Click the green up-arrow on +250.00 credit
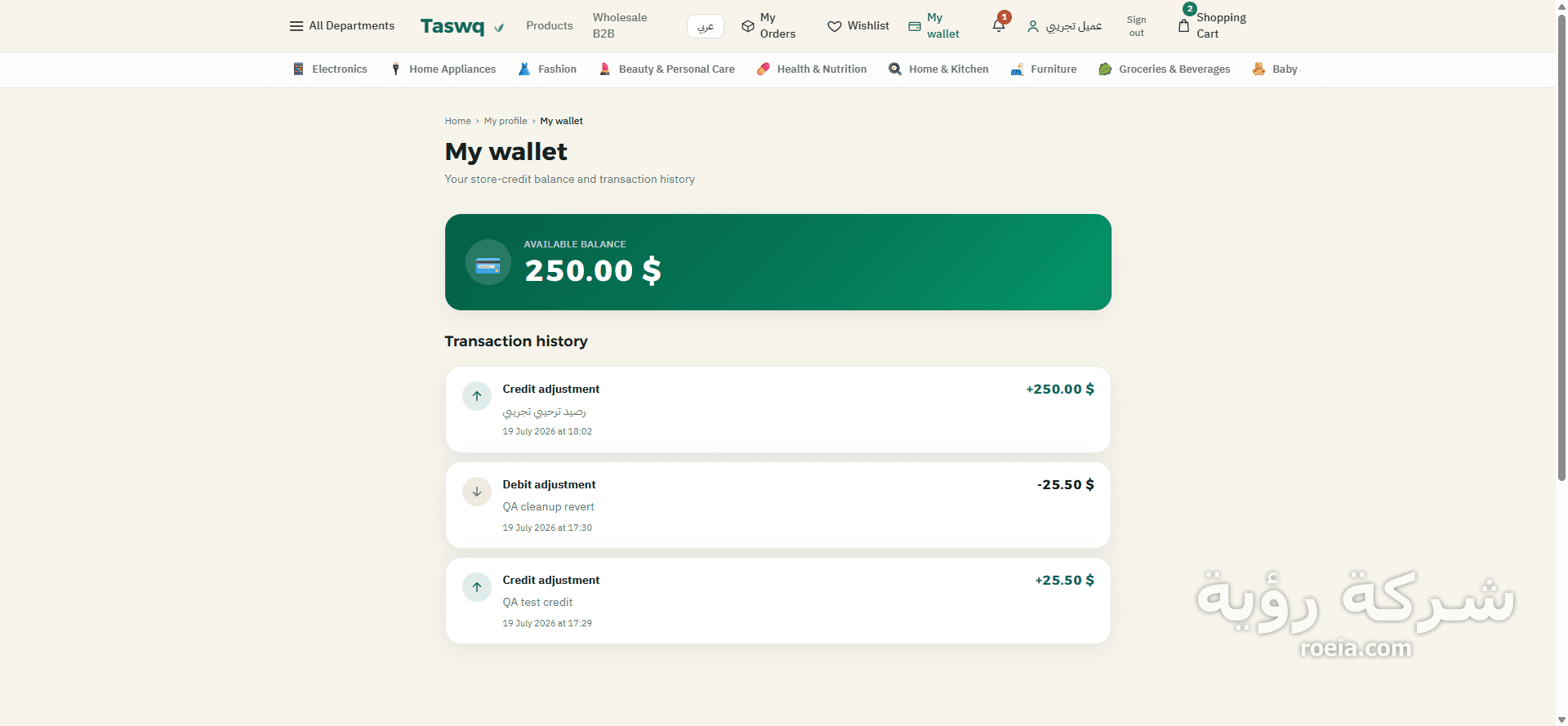 pos(477,396)
